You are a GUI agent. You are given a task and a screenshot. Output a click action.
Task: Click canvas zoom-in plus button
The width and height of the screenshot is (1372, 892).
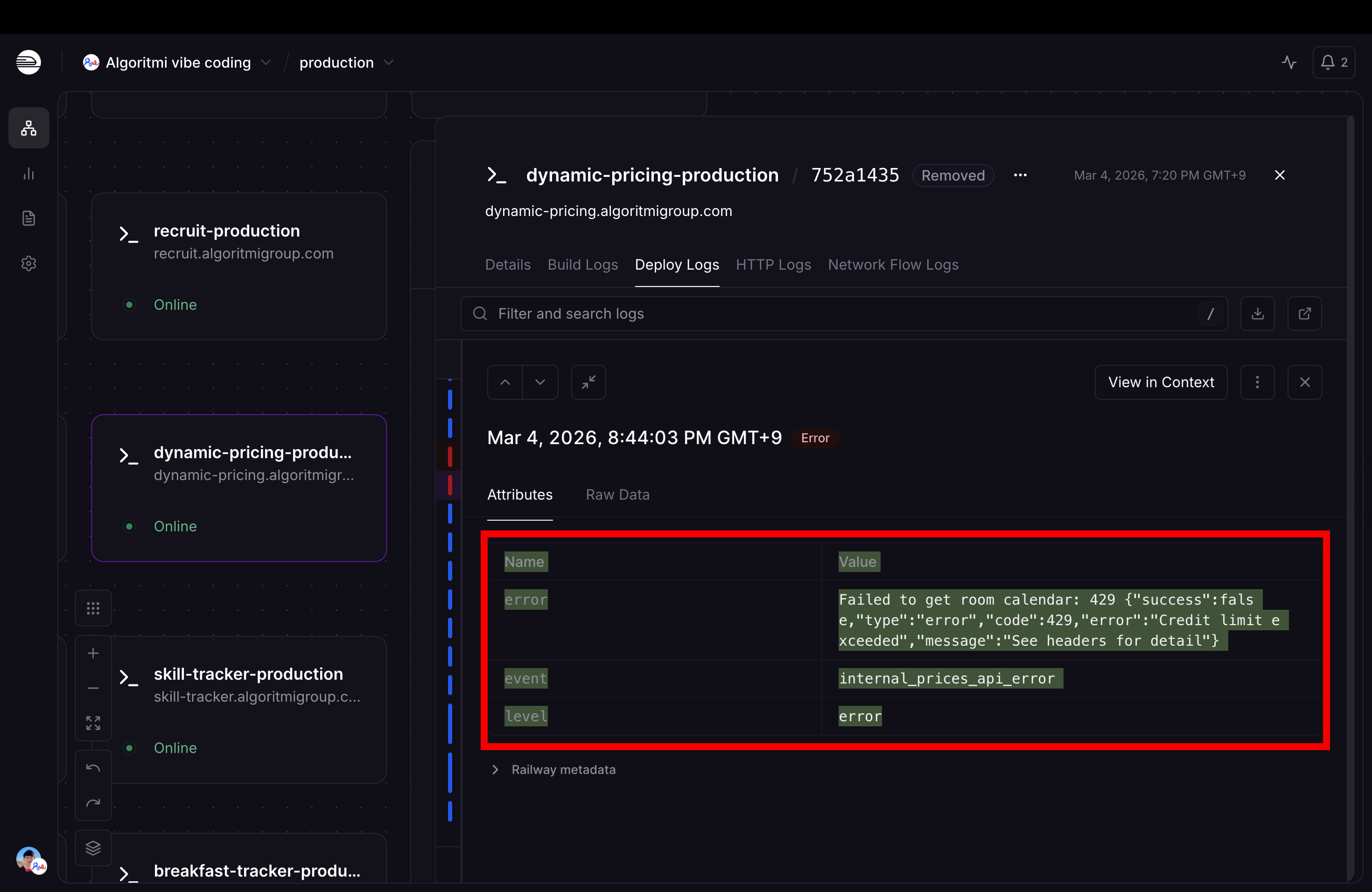[93, 653]
